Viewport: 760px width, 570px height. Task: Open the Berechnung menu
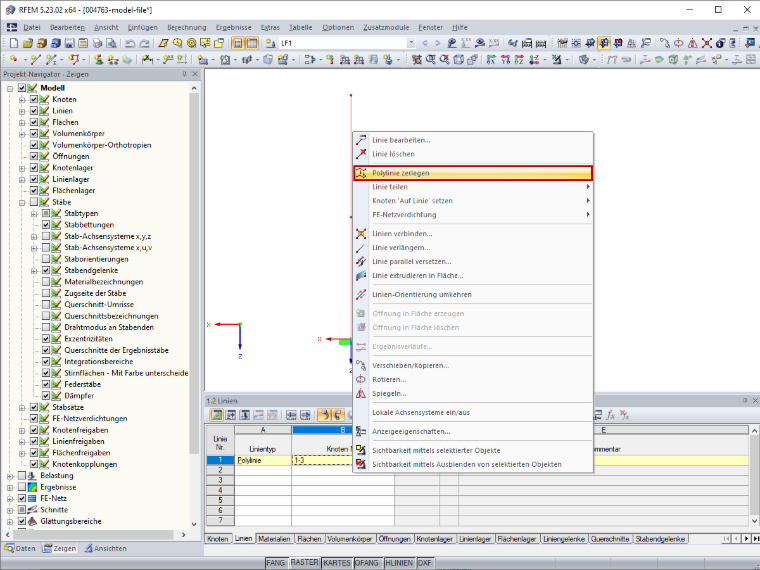[187, 28]
